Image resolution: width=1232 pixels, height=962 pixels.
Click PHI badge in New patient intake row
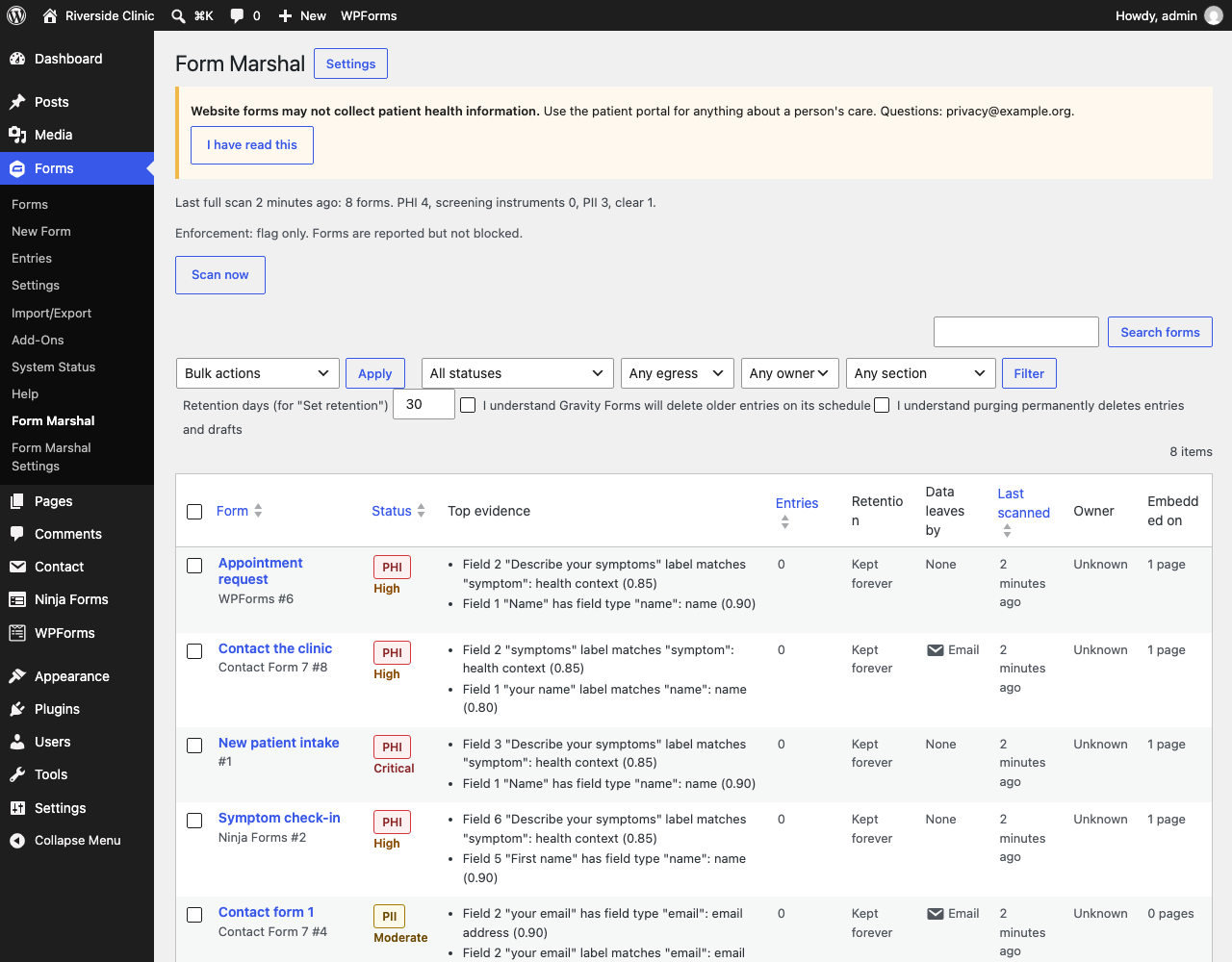coord(393,747)
